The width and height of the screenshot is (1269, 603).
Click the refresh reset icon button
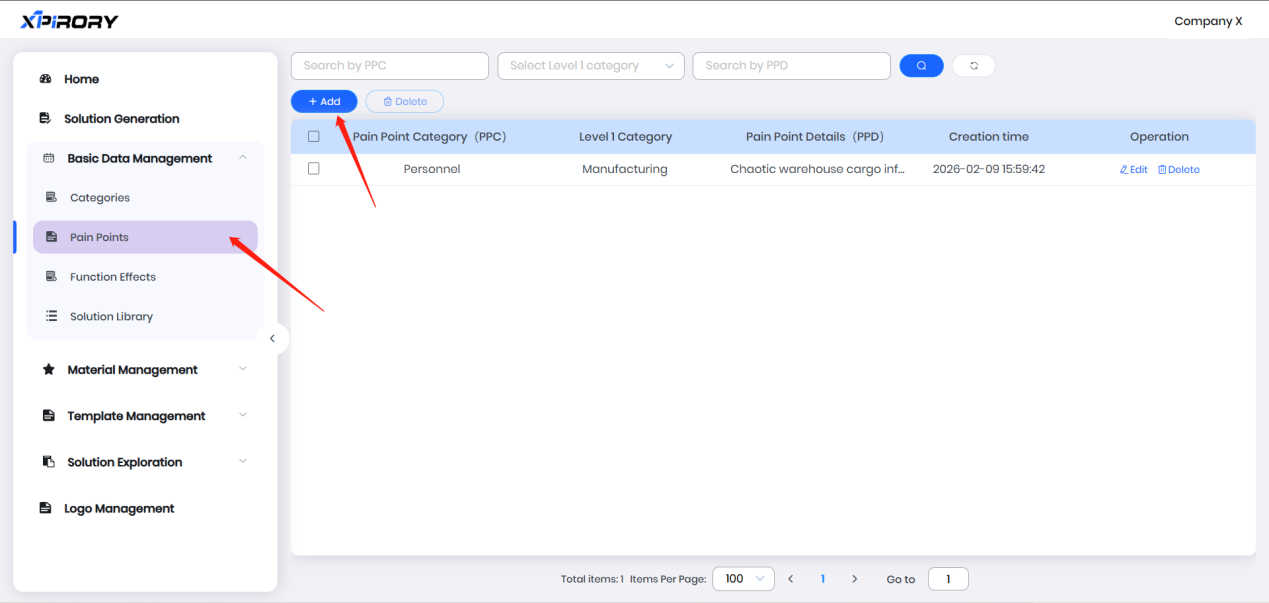click(x=973, y=66)
